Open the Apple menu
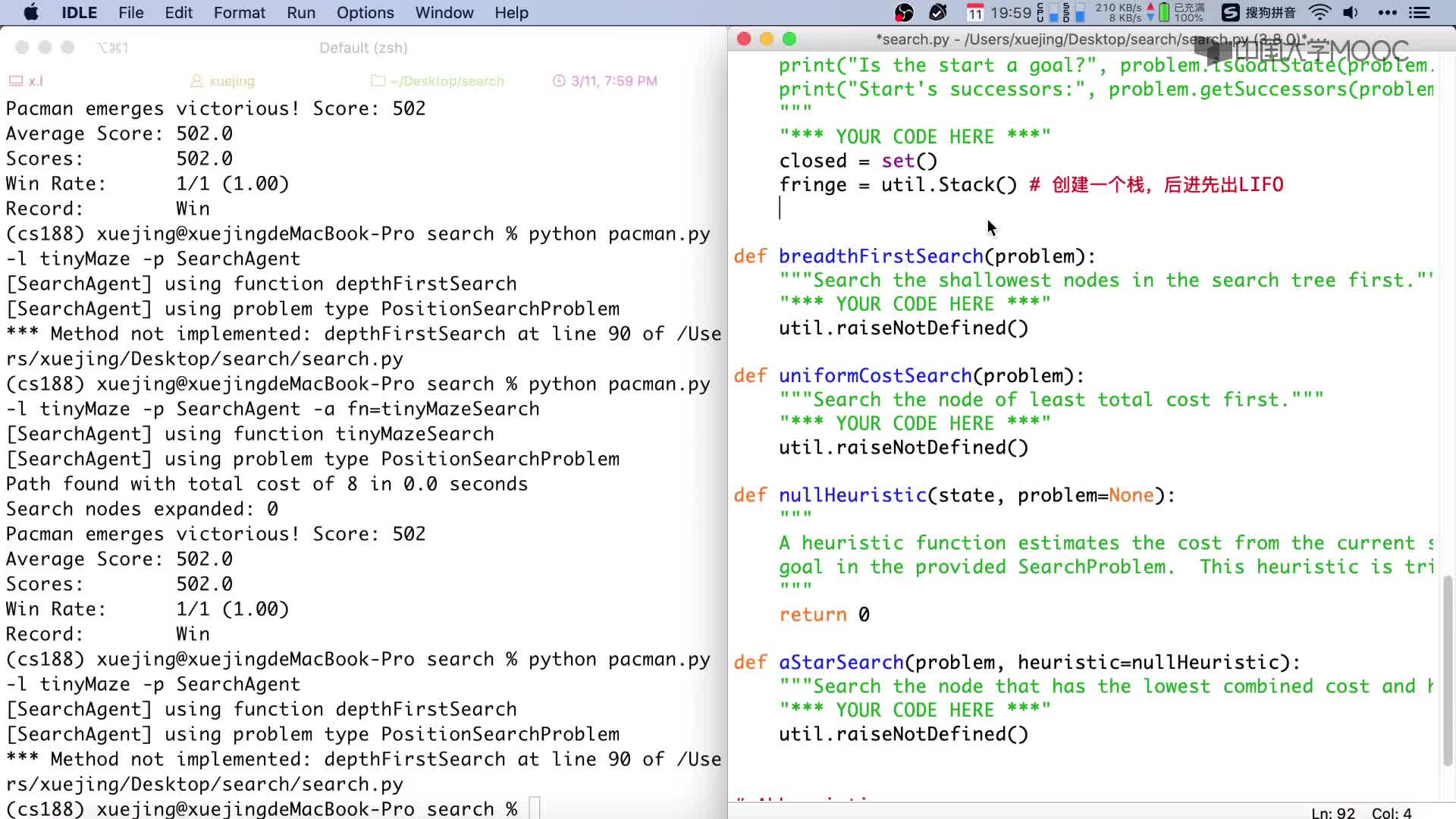 [x=31, y=12]
